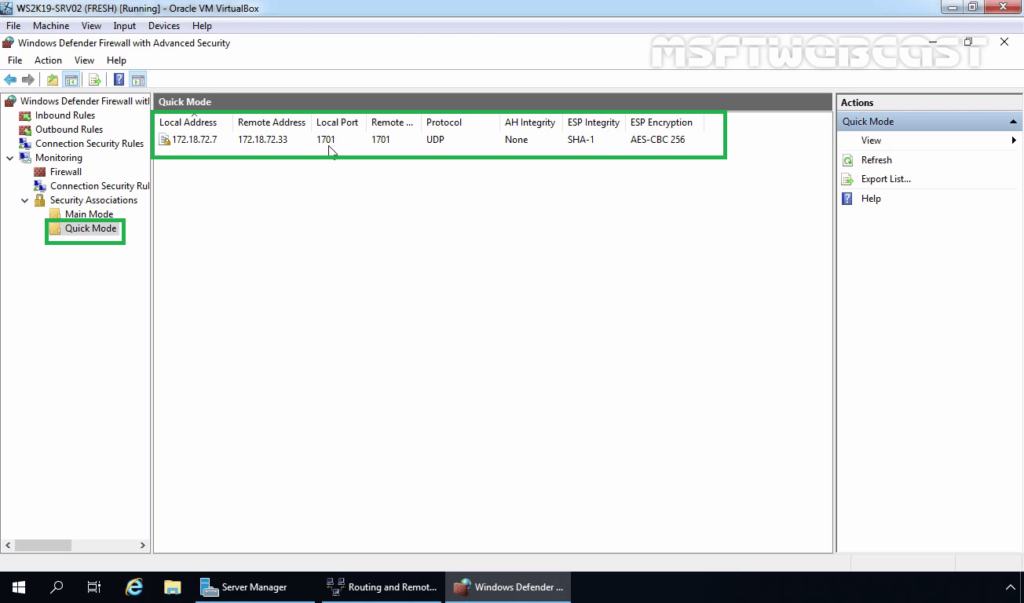This screenshot has width=1024, height=603.
Task: Select the root Windows Defender Firewall node
Action: pos(85,101)
